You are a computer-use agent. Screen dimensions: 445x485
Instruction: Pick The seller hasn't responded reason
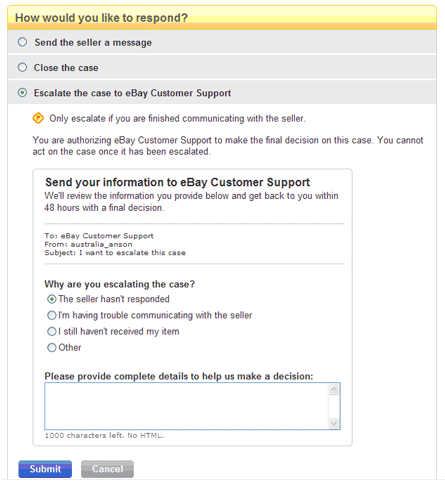coord(52,299)
